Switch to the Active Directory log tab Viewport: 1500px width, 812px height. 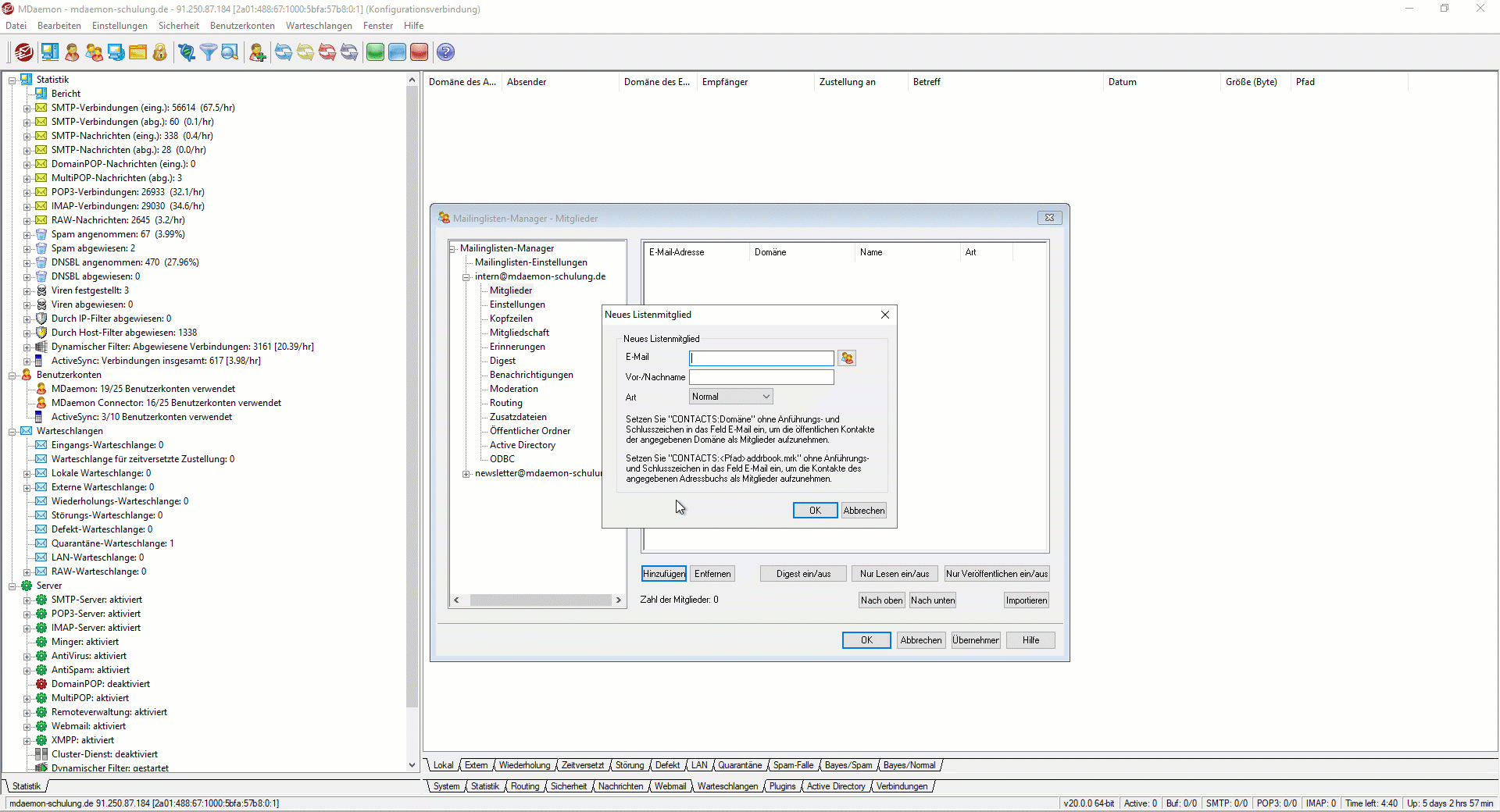point(835,786)
